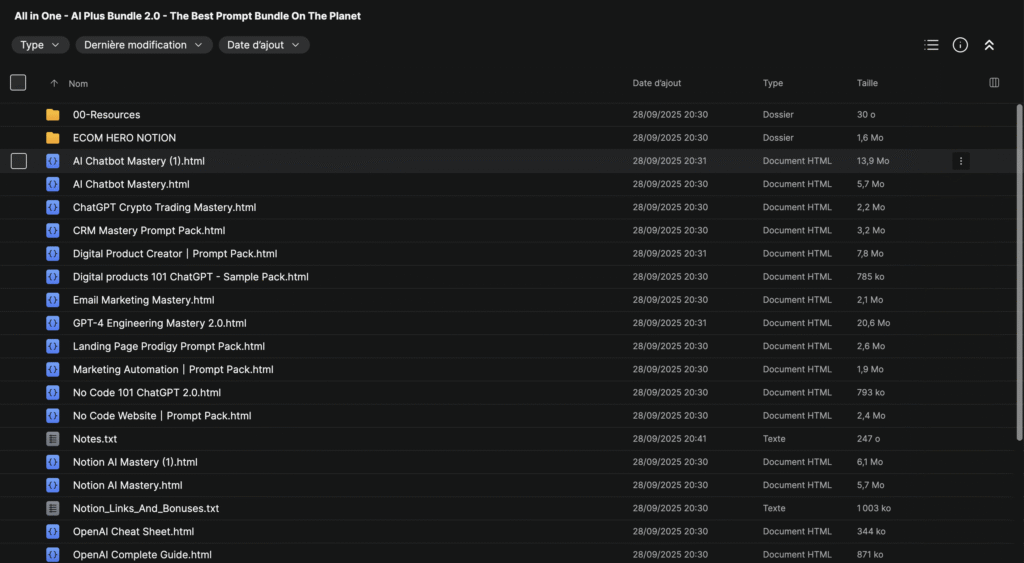The width and height of the screenshot is (1024, 563).
Task: Sort by the Taille column header
Action: tap(867, 83)
